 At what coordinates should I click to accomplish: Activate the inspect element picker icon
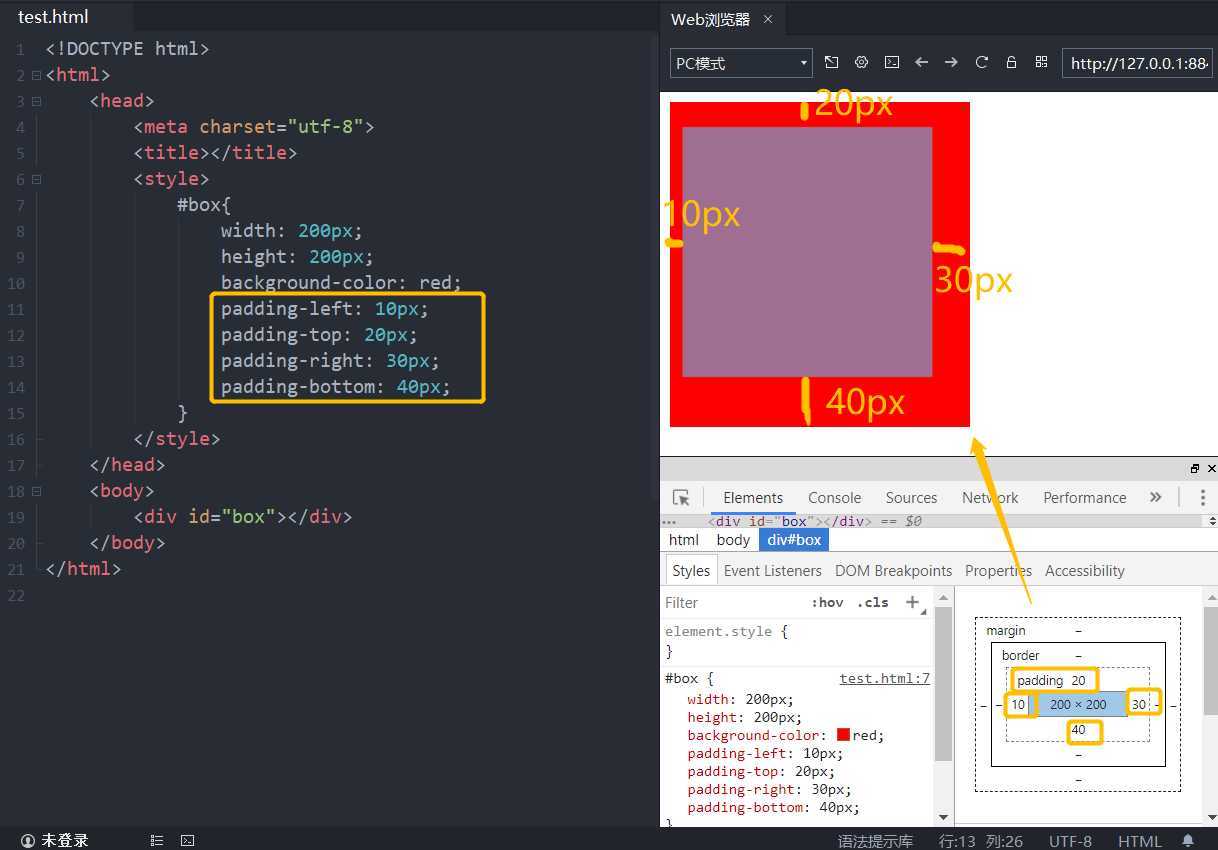[x=681, y=498]
